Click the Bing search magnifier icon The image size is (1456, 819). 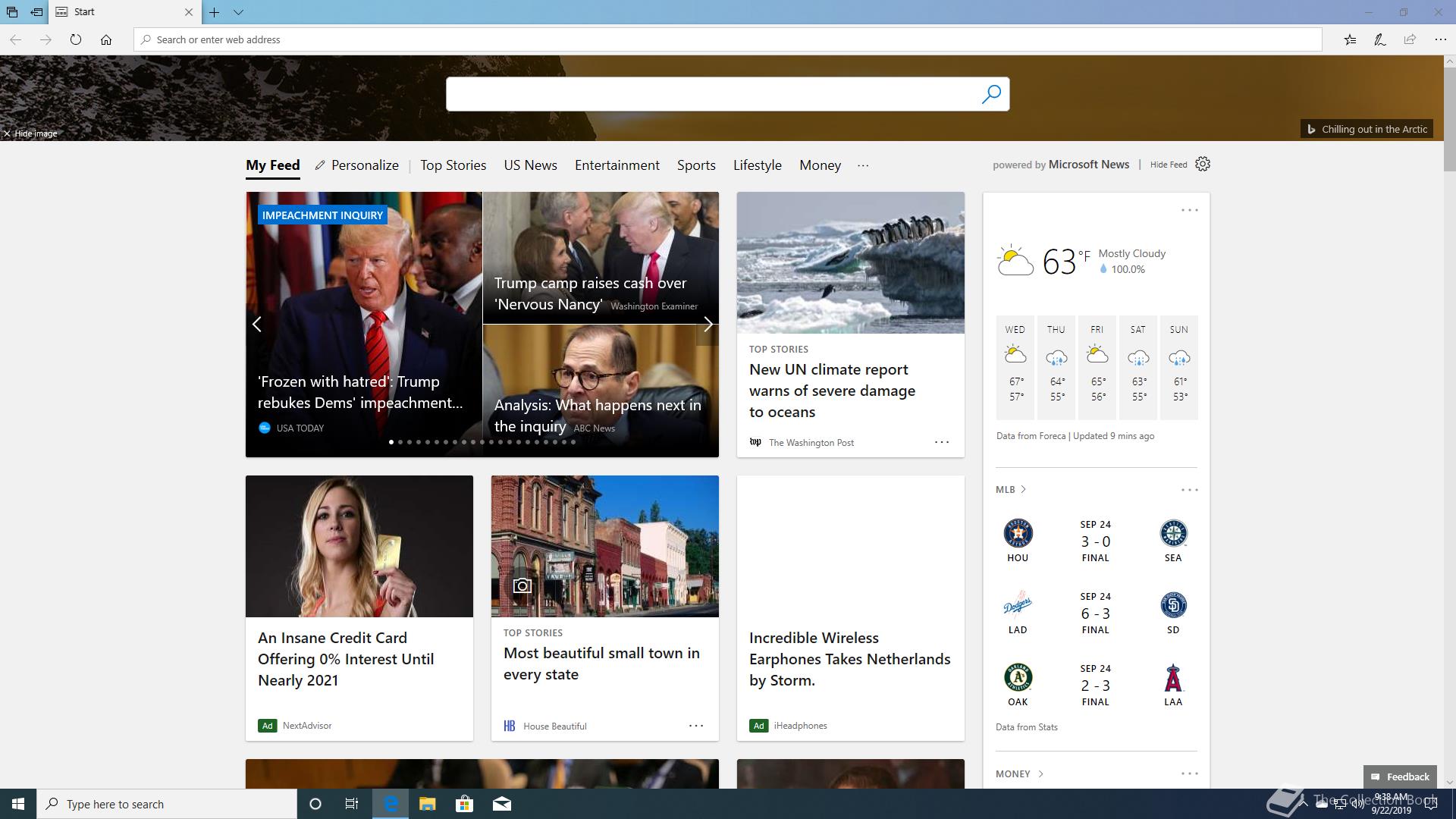click(x=991, y=94)
